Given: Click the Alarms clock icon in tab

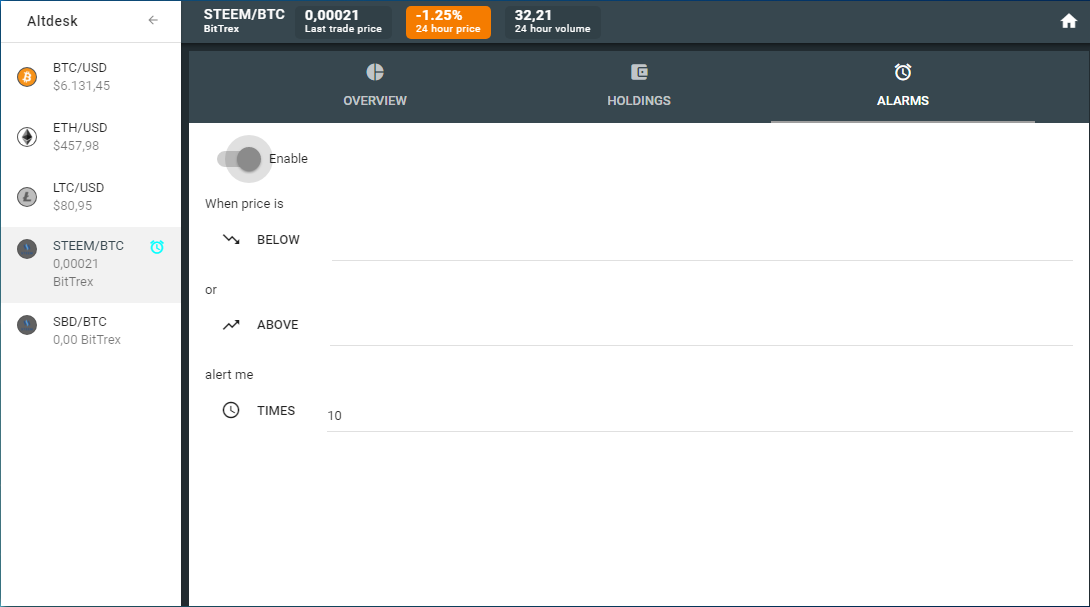Looking at the screenshot, I should 902,72.
